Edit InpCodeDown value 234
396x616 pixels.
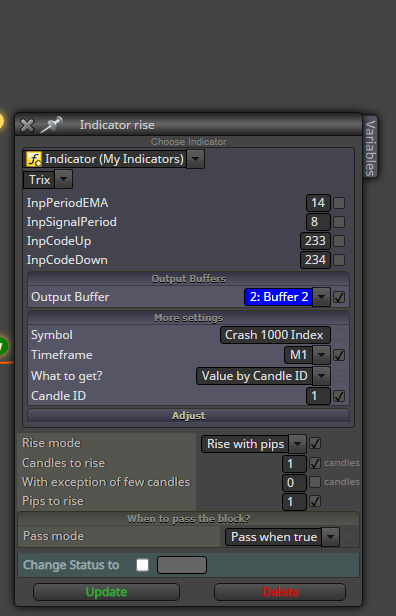[315, 260]
